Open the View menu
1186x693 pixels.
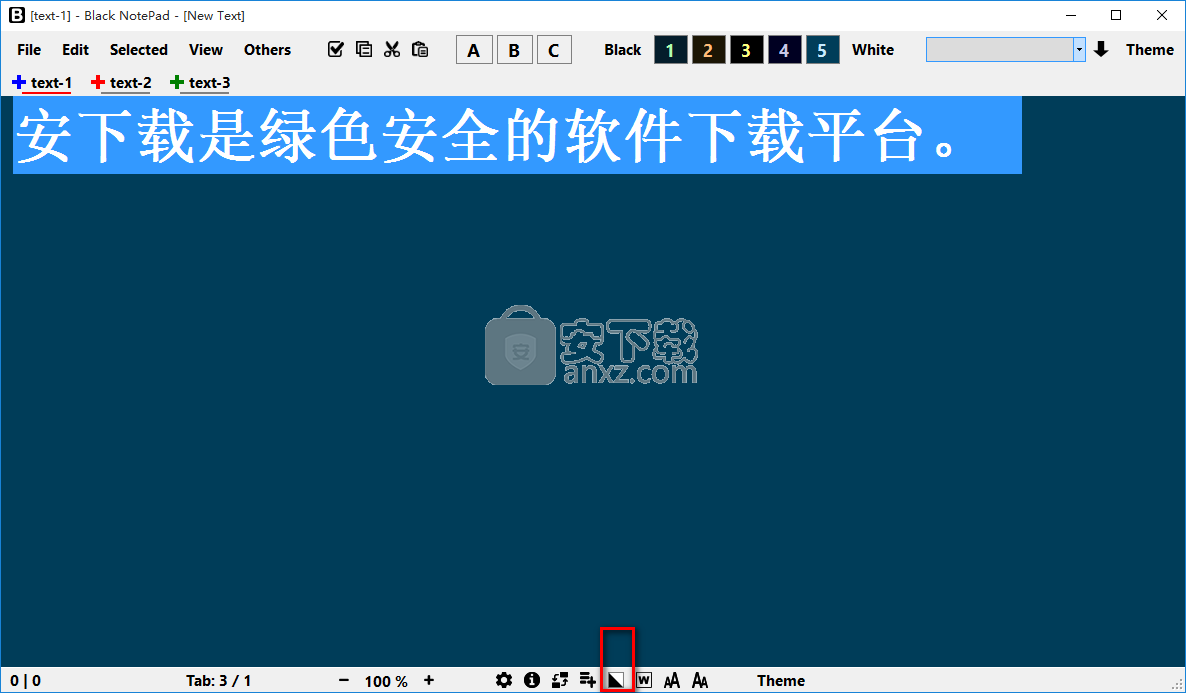(x=206, y=50)
